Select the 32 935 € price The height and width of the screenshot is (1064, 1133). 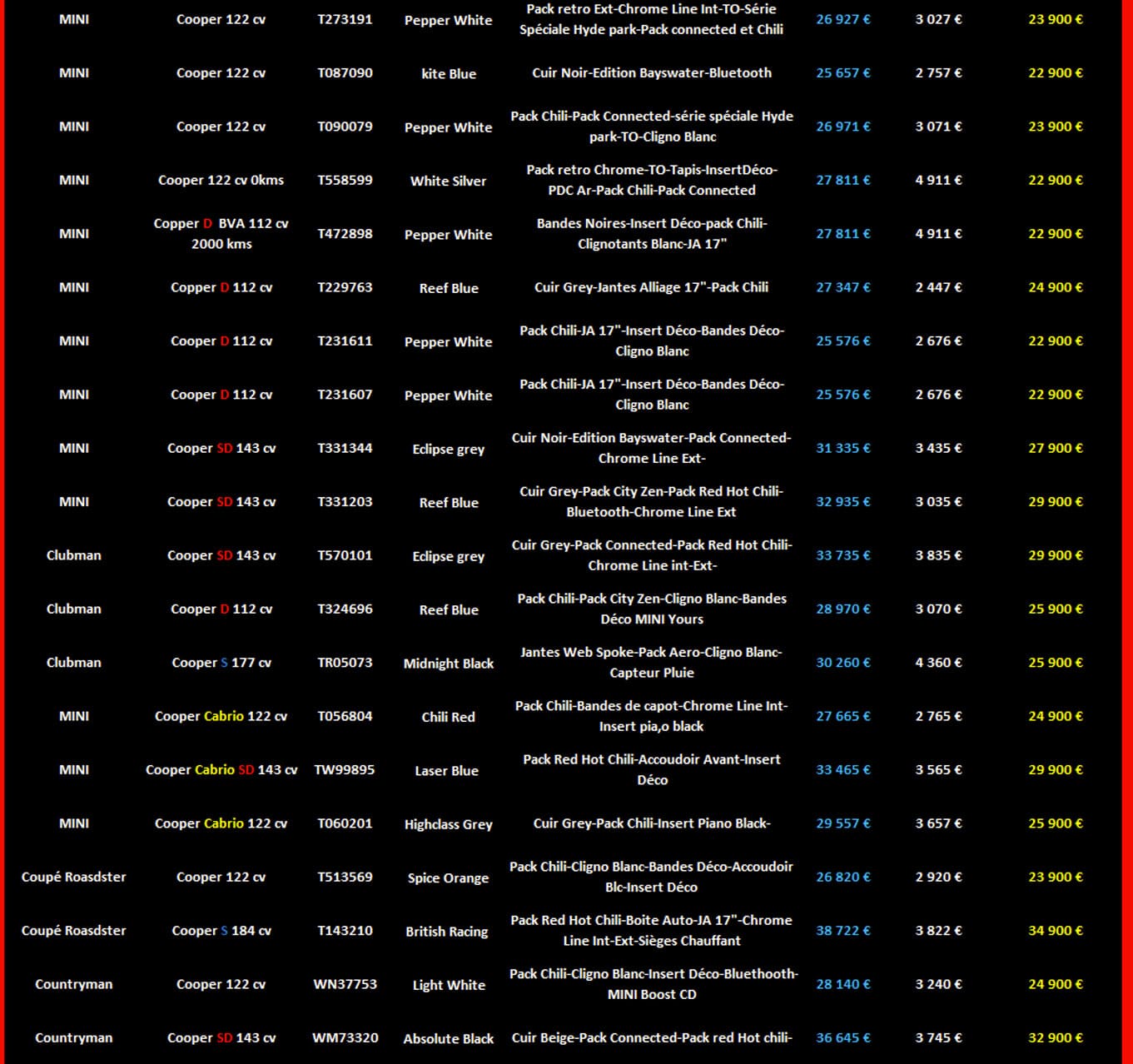(x=842, y=501)
